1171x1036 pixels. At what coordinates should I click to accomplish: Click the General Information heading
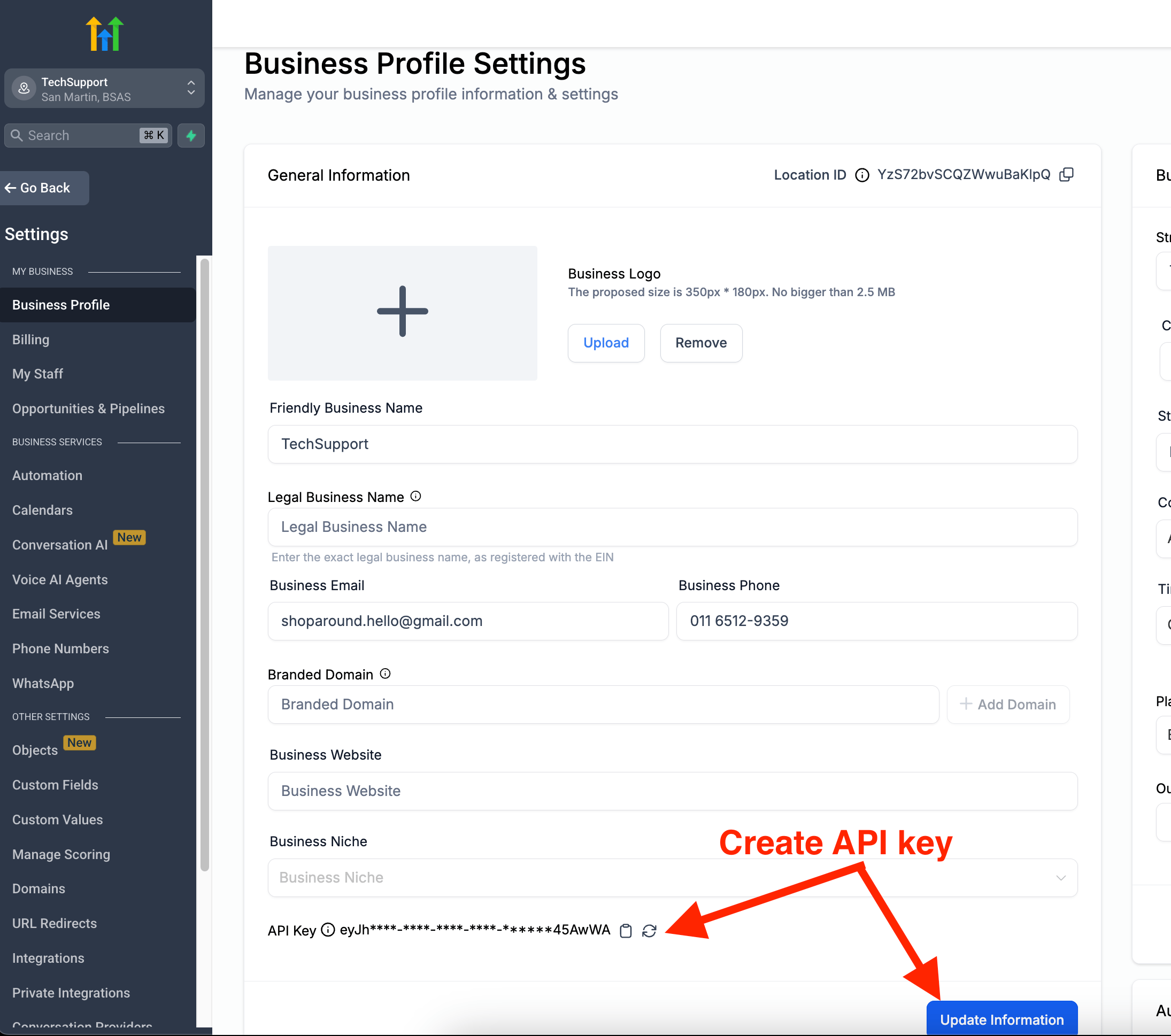338,175
